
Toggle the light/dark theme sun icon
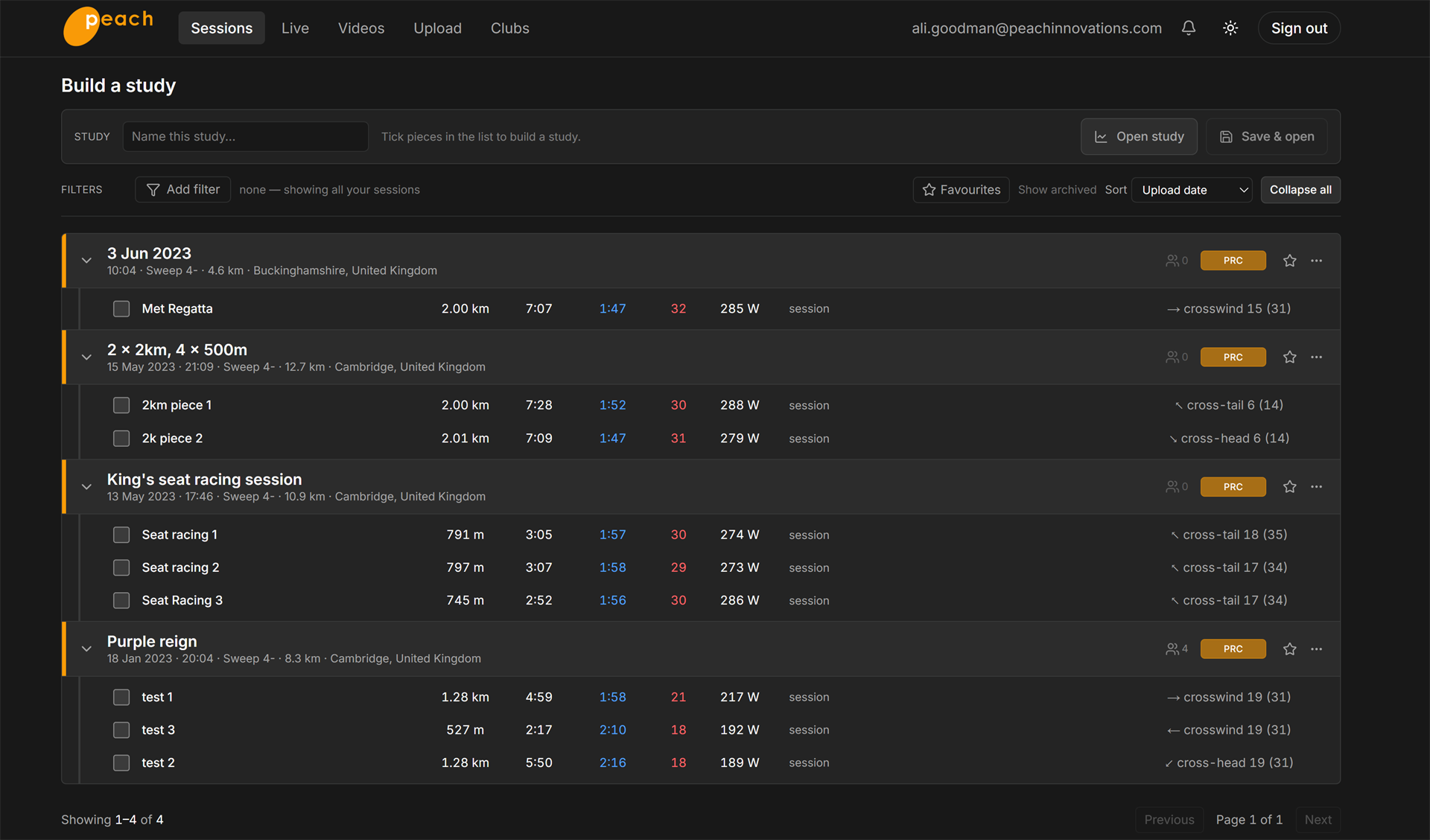point(1230,28)
